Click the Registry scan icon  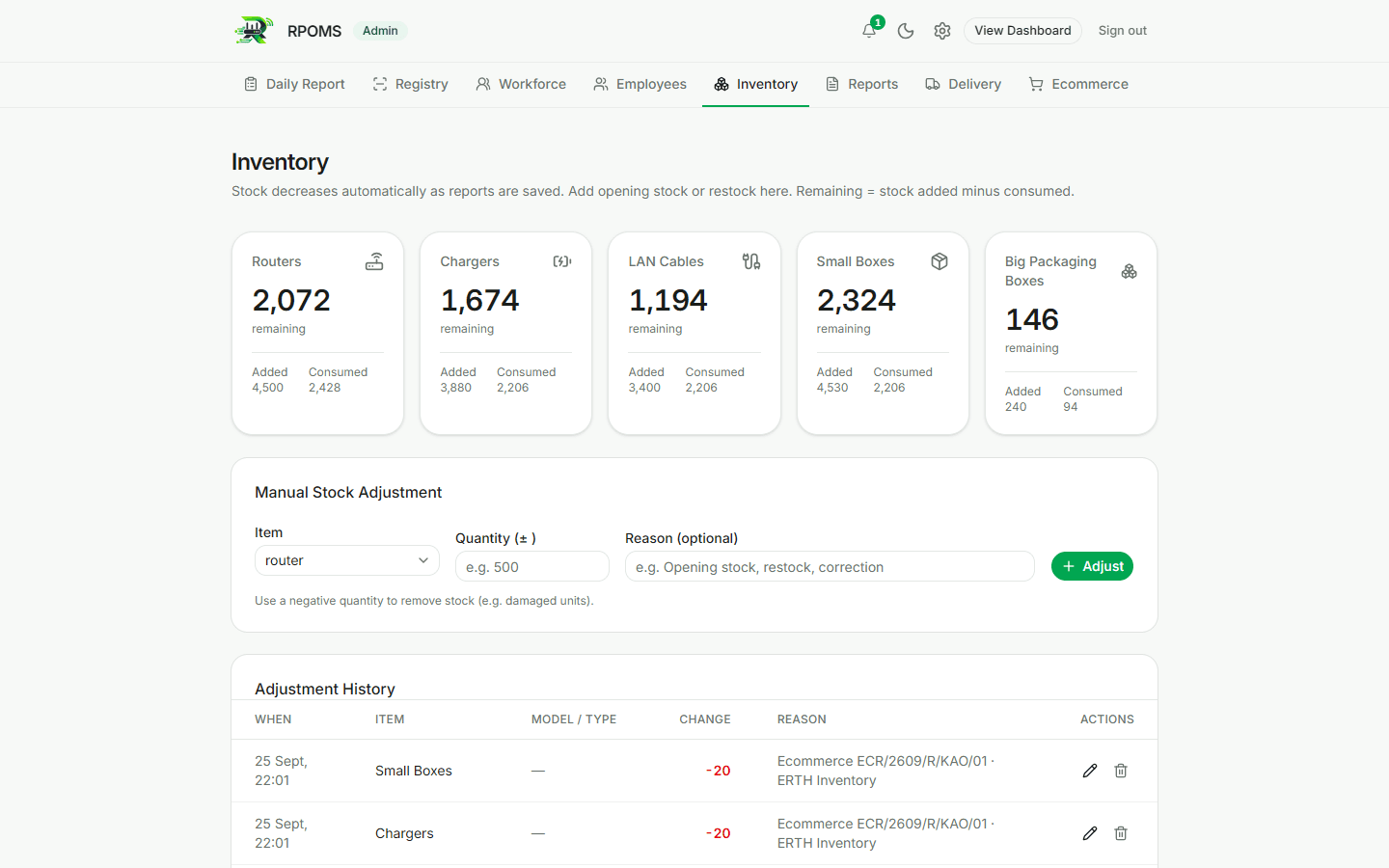point(380,84)
